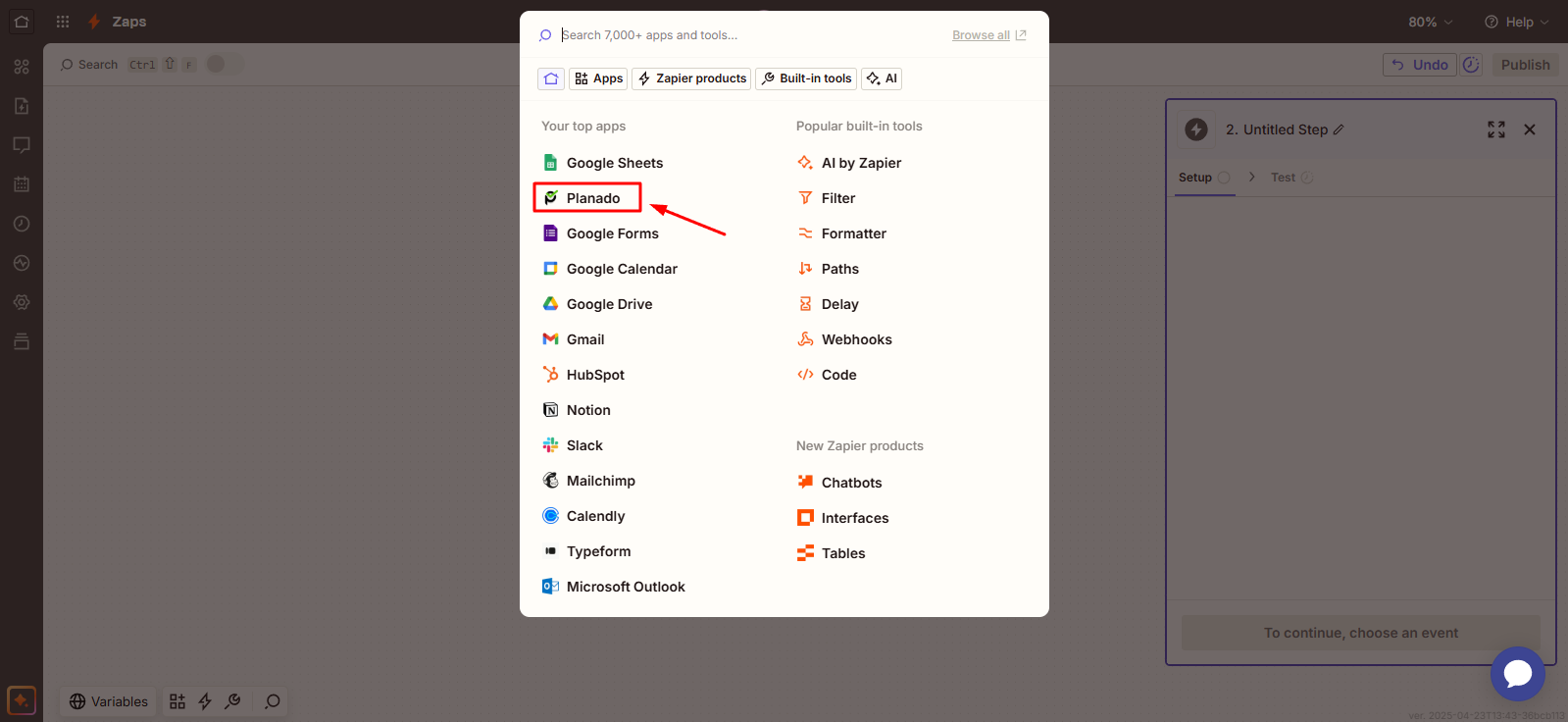Image resolution: width=1568 pixels, height=722 pixels.
Task: Click the search magnifier in bottom toolbar
Action: [x=273, y=701]
